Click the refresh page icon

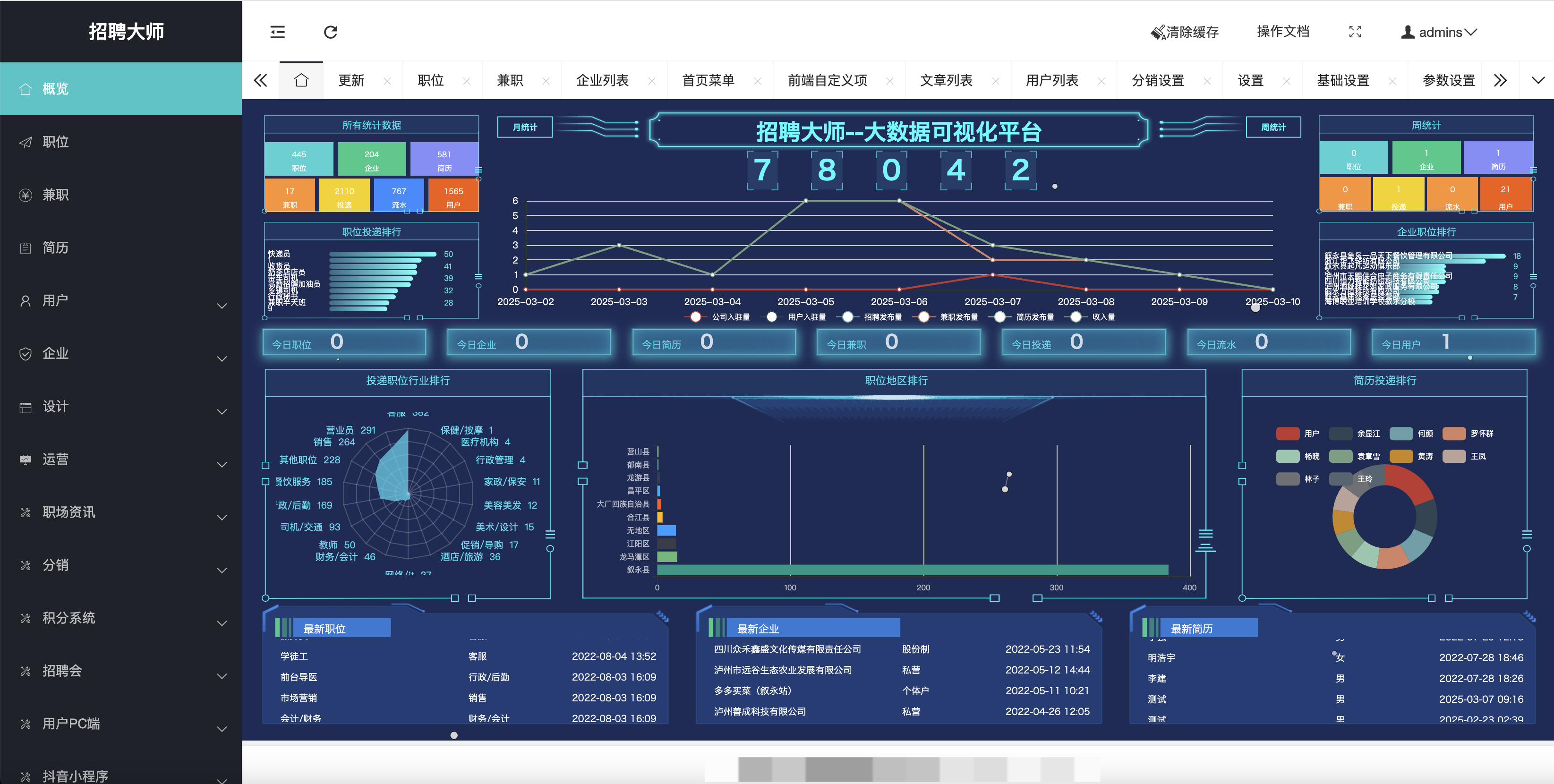point(331,32)
